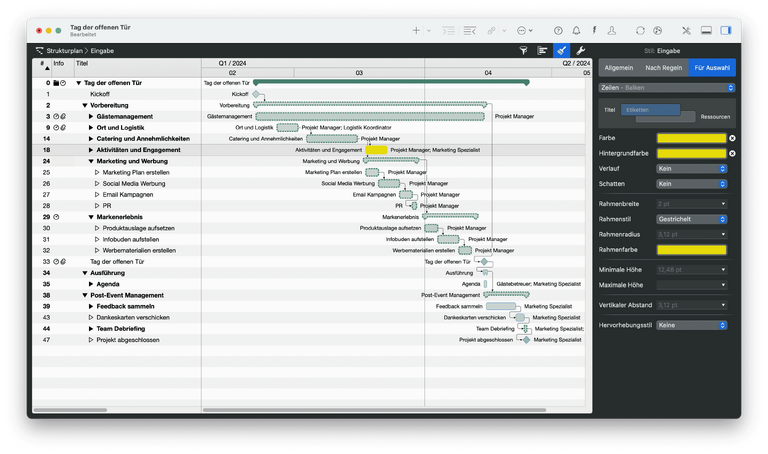Click the sync refresh arrows icon
The height and width of the screenshot is (454, 768).
[x=640, y=31]
